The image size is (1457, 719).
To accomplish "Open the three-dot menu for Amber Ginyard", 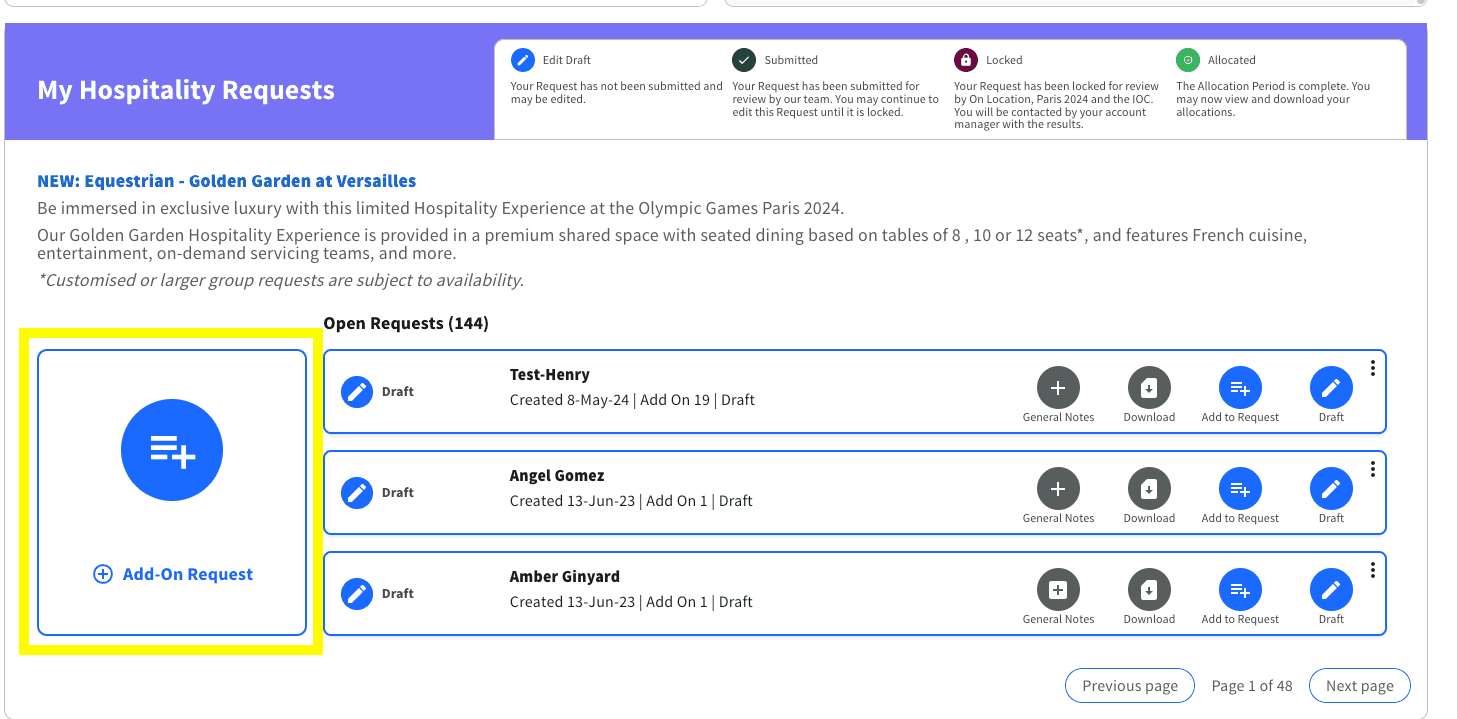I will click(x=1373, y=570).
